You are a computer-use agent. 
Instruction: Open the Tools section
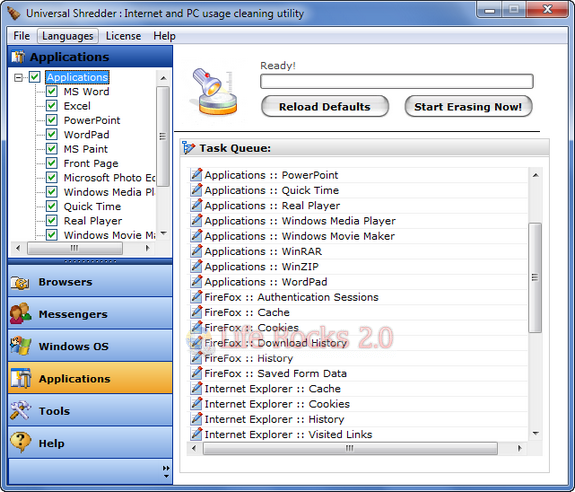pyautogui.click(x=90, y=410)
